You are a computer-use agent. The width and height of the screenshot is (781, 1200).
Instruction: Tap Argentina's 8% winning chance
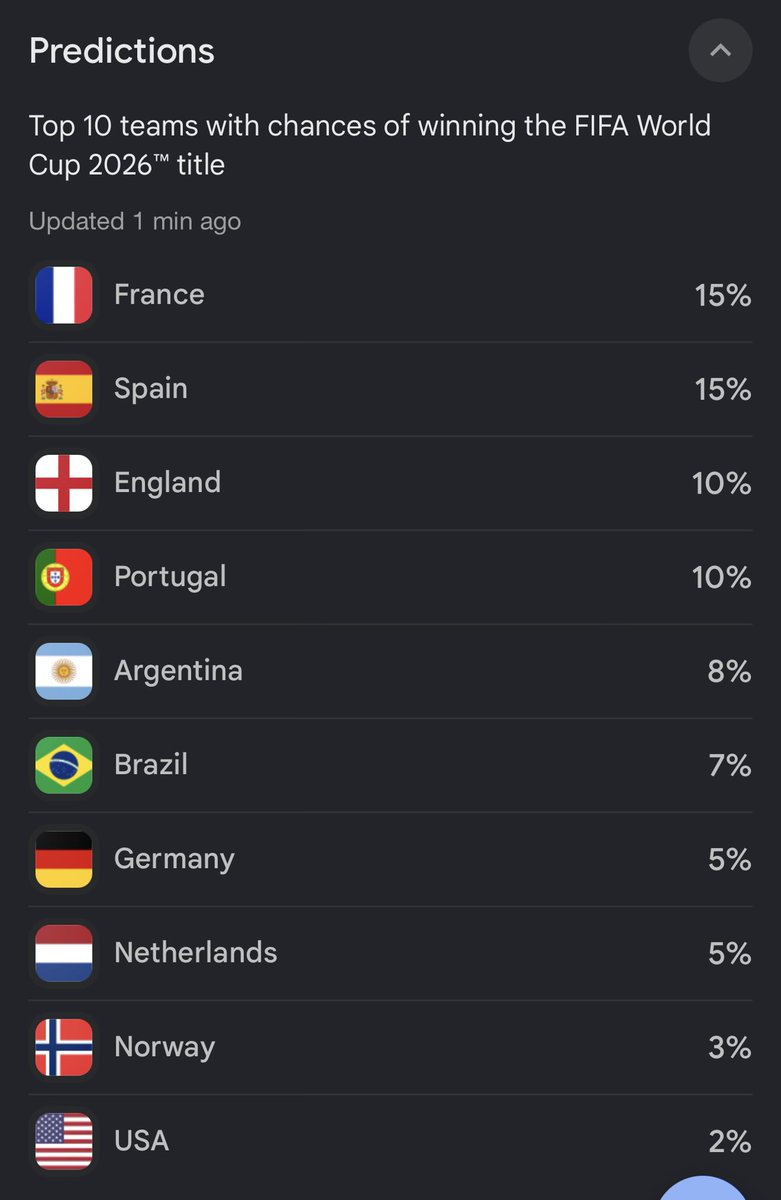tap(730, 671)
